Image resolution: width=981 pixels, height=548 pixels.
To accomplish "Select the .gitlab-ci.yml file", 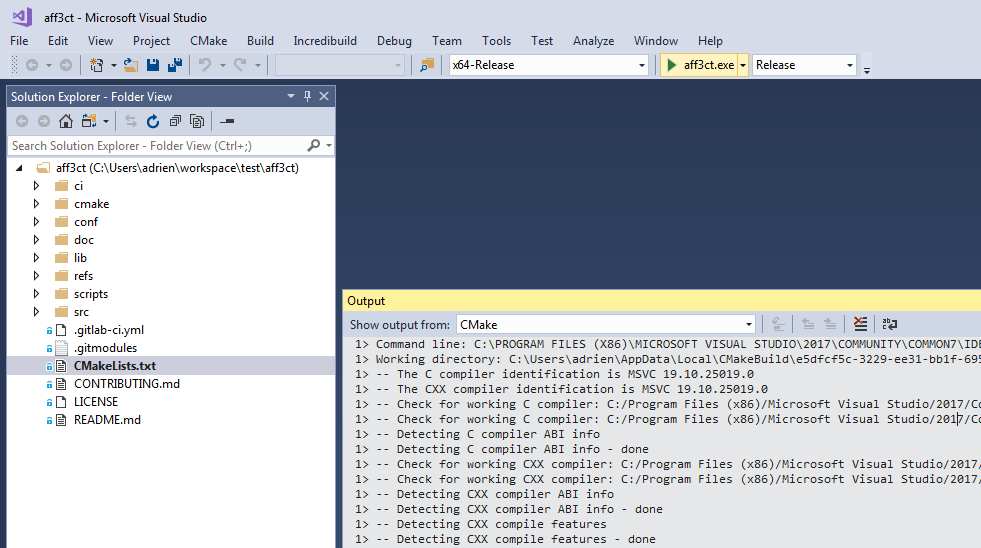I will point(109,330).
